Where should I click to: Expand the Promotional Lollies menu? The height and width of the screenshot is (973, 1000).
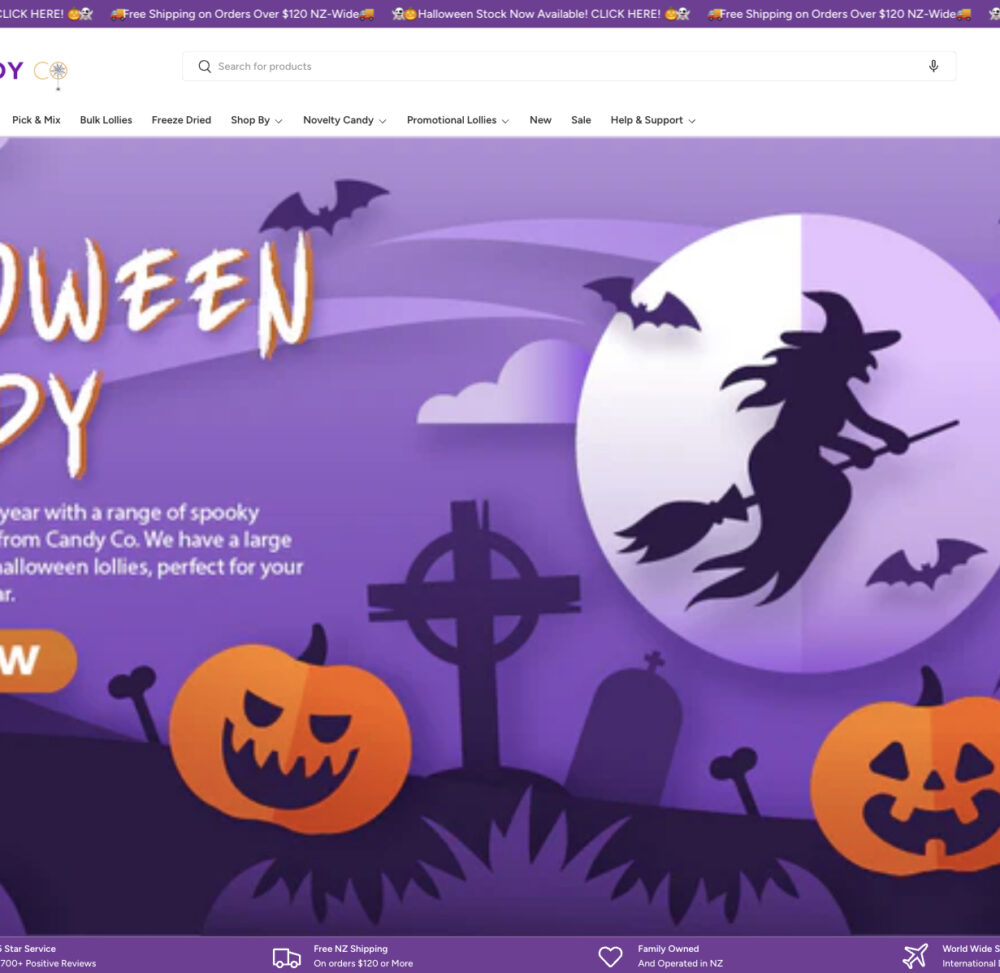point(457,120)
